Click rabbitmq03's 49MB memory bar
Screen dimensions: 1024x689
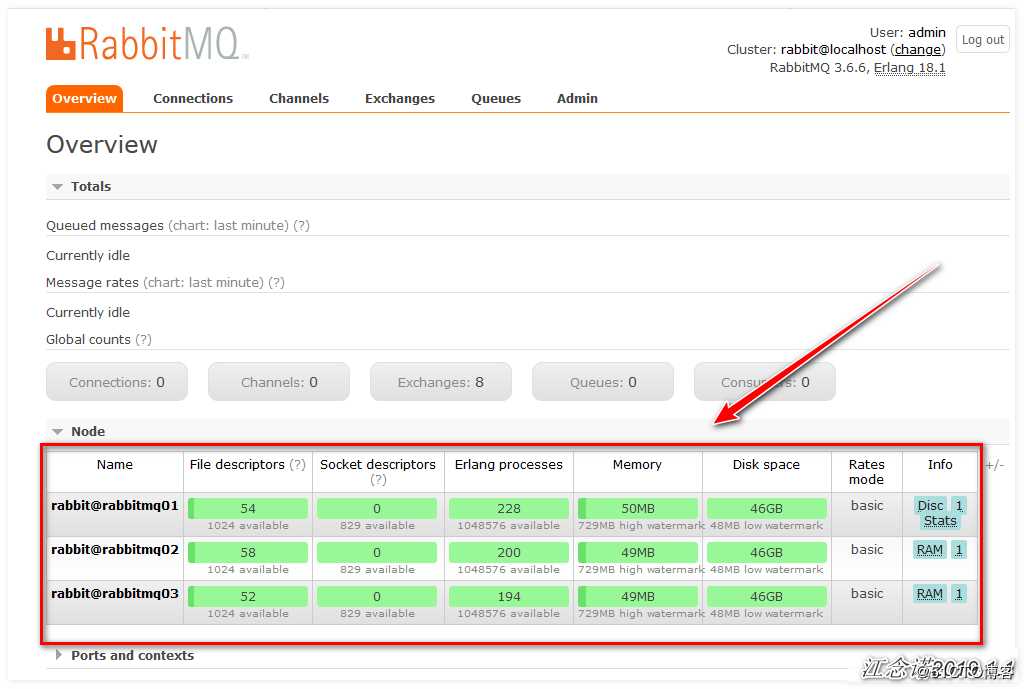point(637,596)
